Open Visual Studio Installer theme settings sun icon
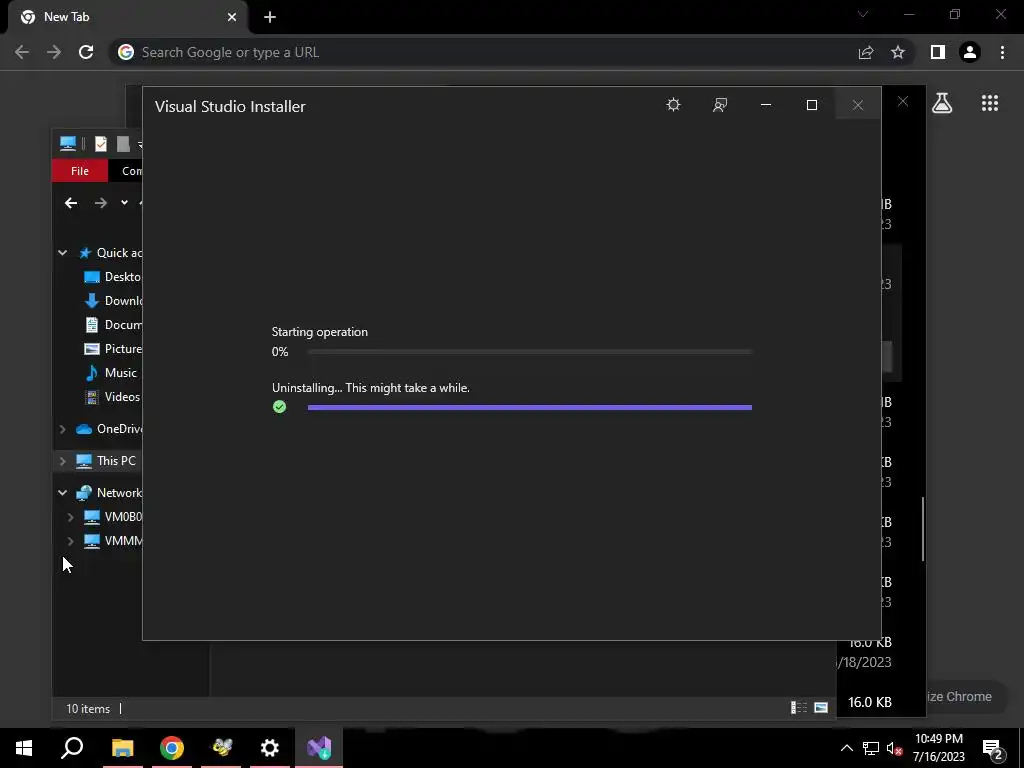This screenshot has width=1024, height=768. pyautogui.click(x=673, y=105)
